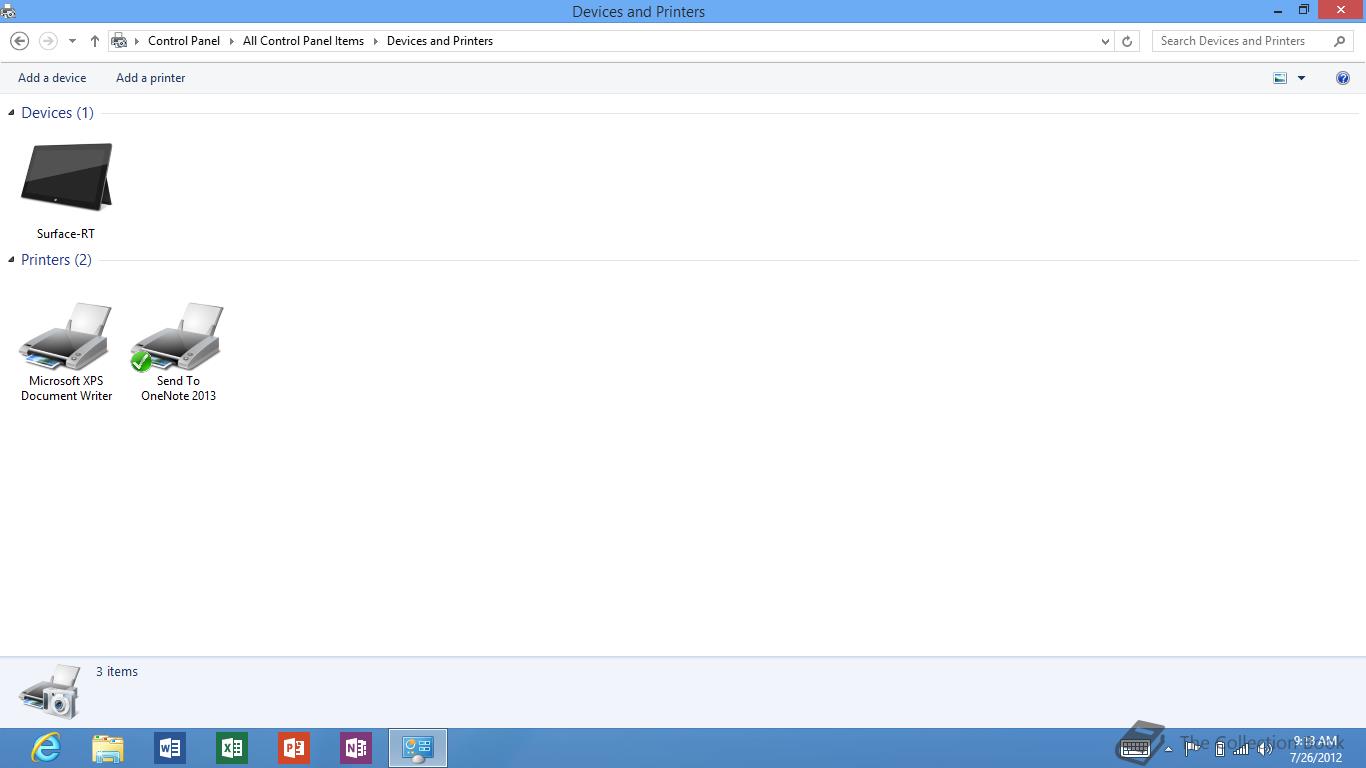
Task: Open the recent locations dropdown arrow
Action: coord(72,41)
